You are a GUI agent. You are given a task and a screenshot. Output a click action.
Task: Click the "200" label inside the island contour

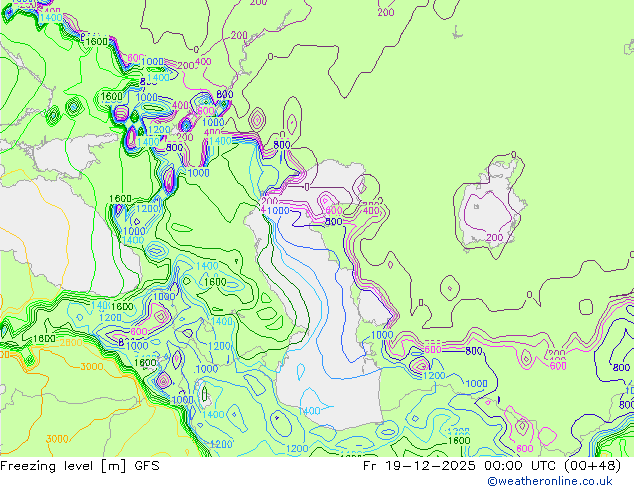point(494,238)
